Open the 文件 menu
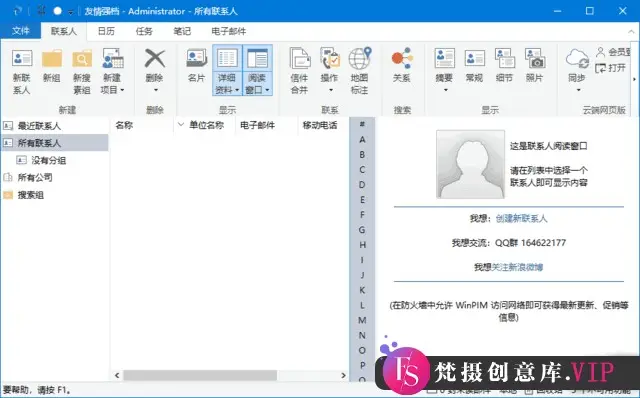 (20, 31)
